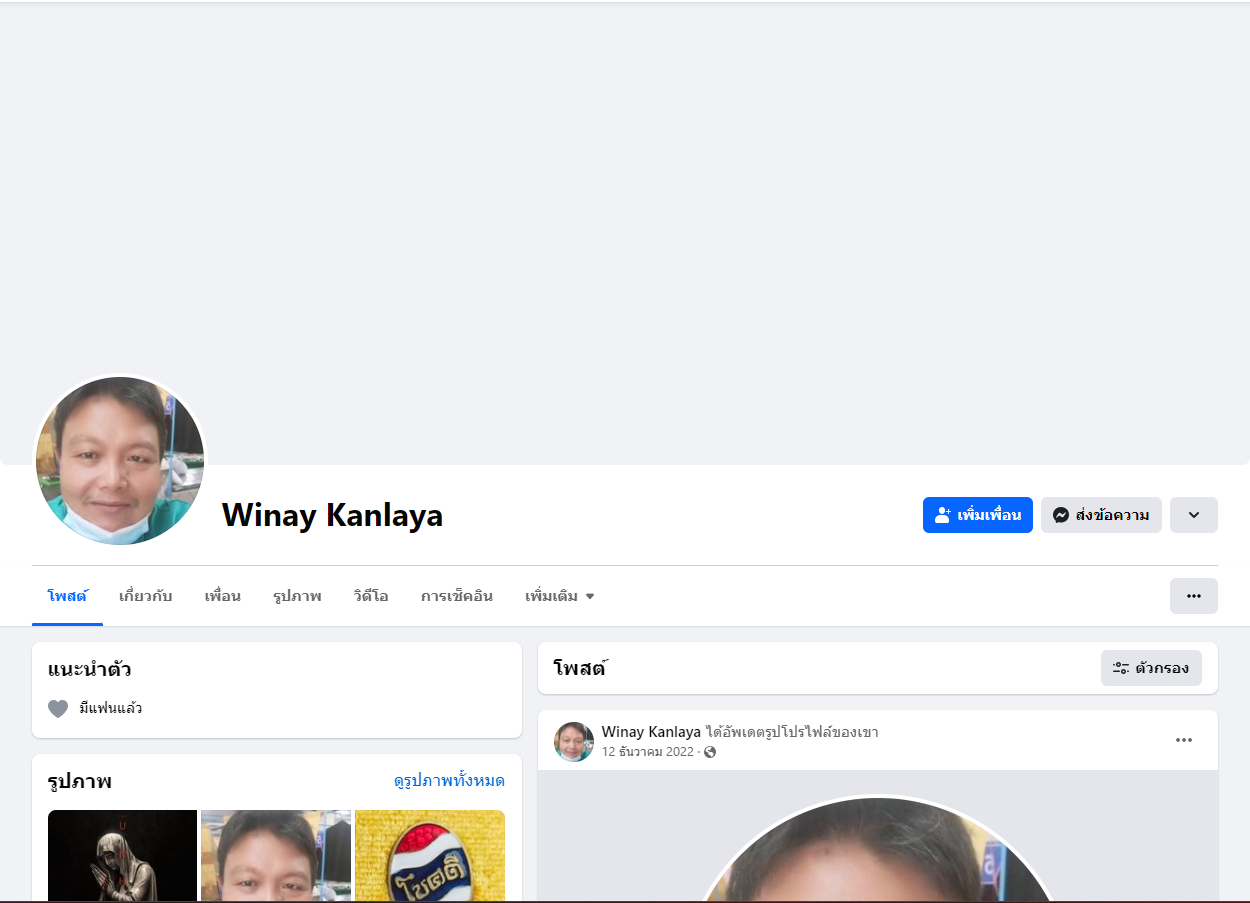This screenshot has width=1250, height=903.
Task: Open the three-dots menu in tab bar
Action: click(x=1194, y=596)
